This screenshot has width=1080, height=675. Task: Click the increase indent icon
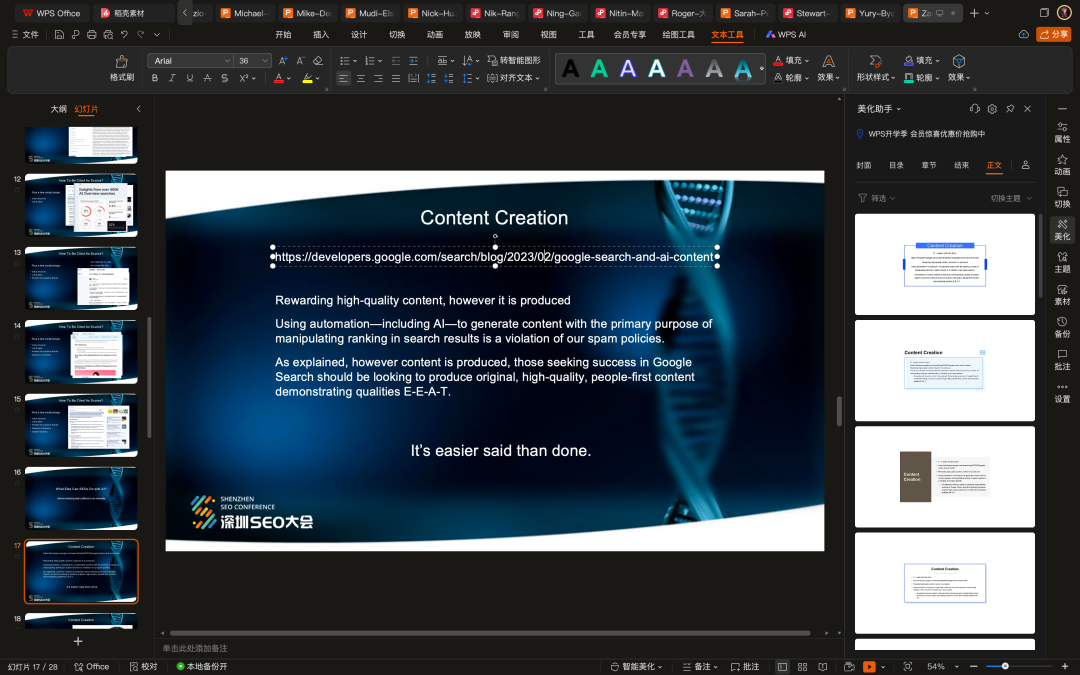pyautogui.click(x=413, y=61)
